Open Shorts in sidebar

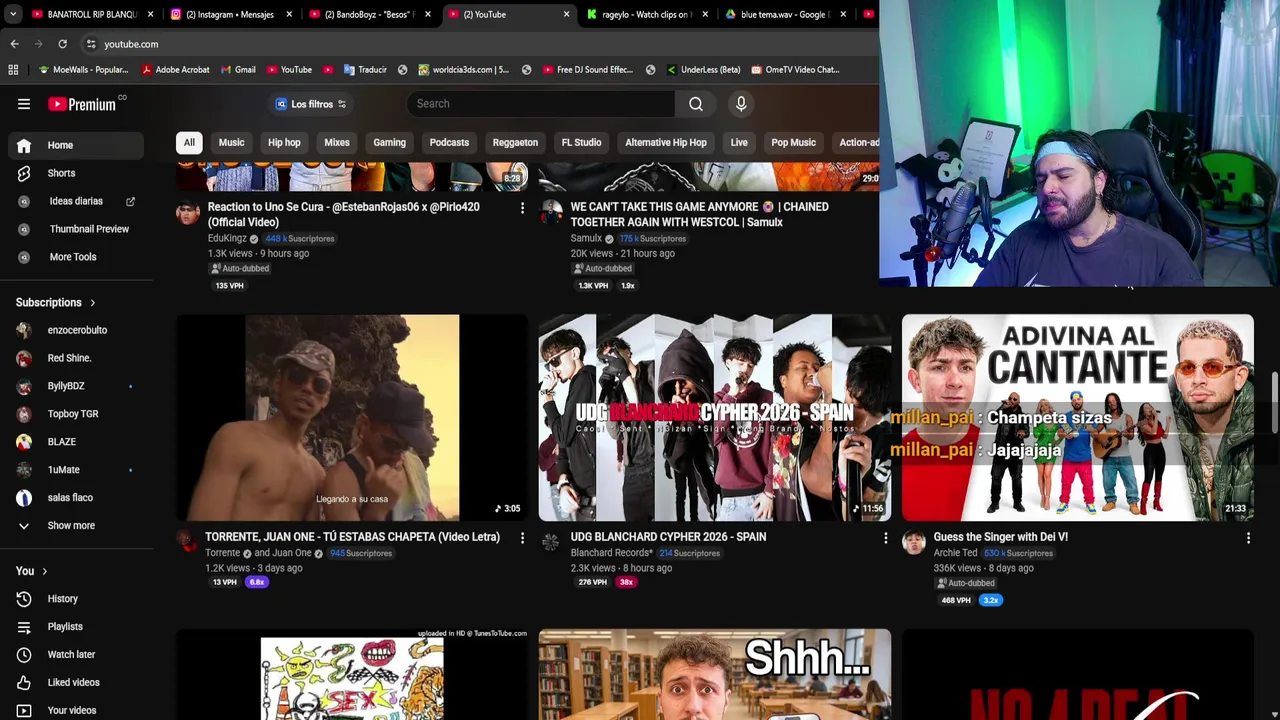point(76,173)
